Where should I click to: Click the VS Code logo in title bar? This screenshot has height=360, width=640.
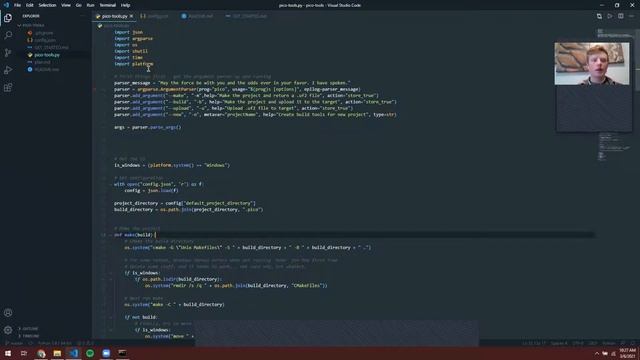tap(6, 5)
